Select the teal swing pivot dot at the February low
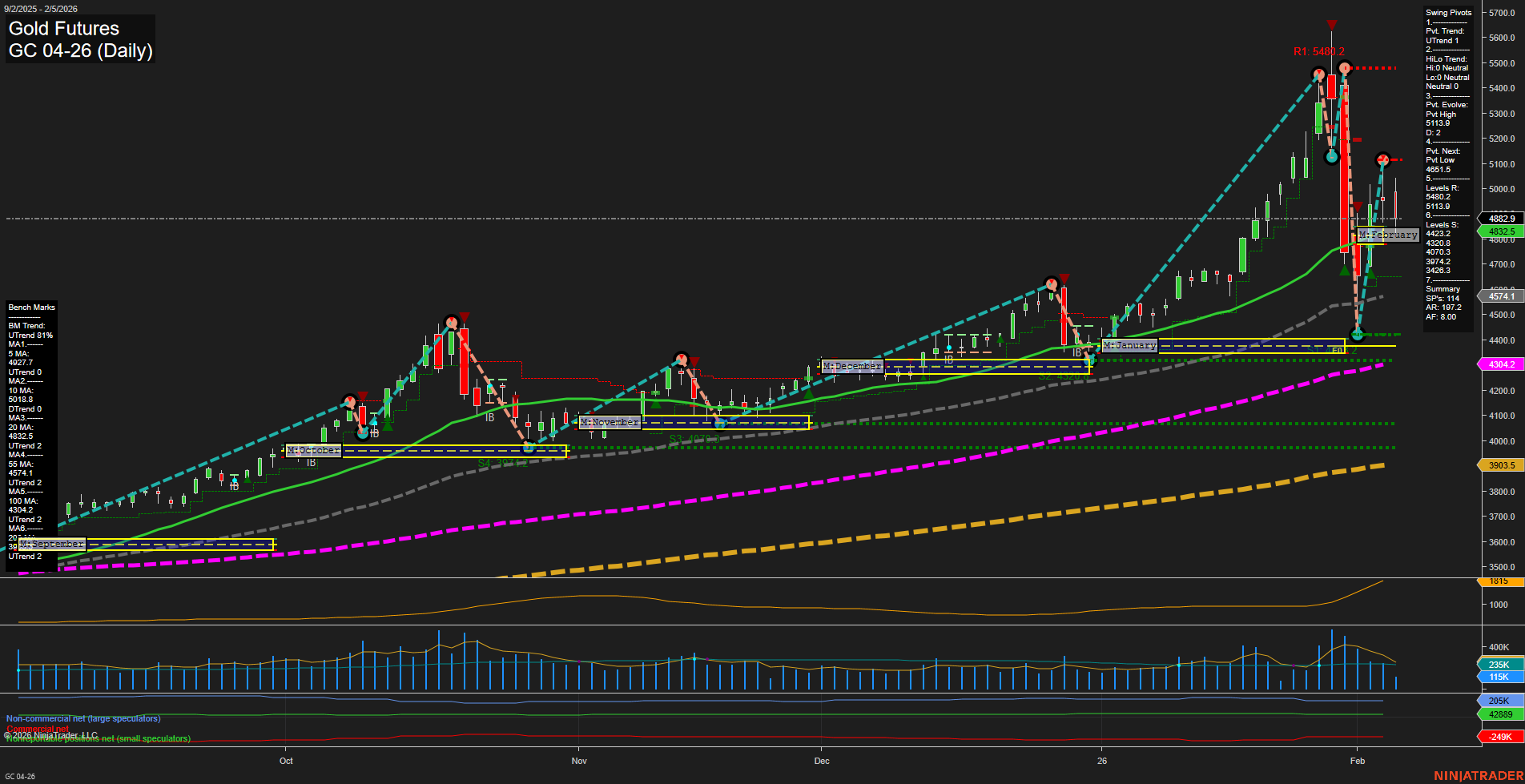1525x784 pixels. click(1357, 334)
